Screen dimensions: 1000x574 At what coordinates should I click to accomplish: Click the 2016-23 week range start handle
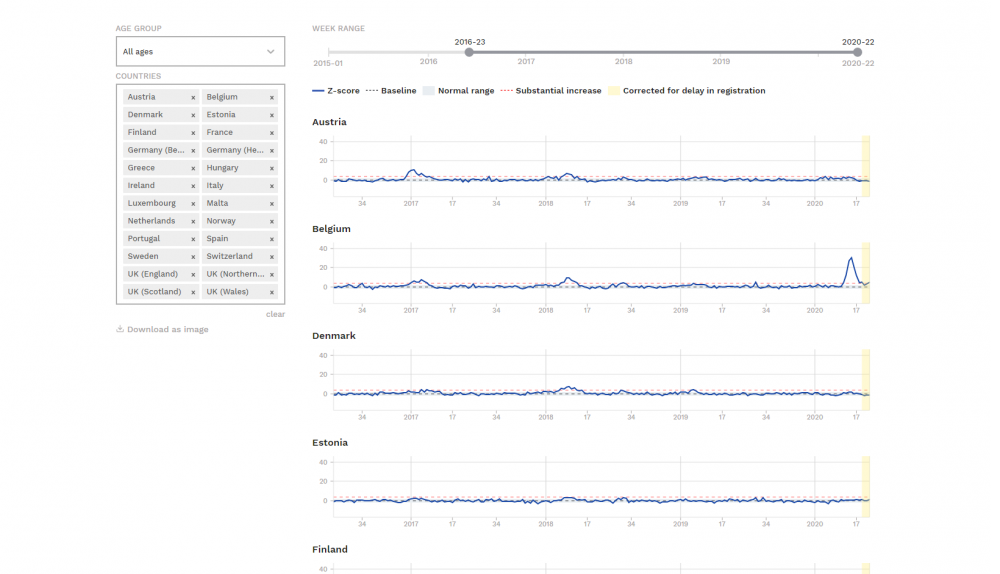[469, 52]
